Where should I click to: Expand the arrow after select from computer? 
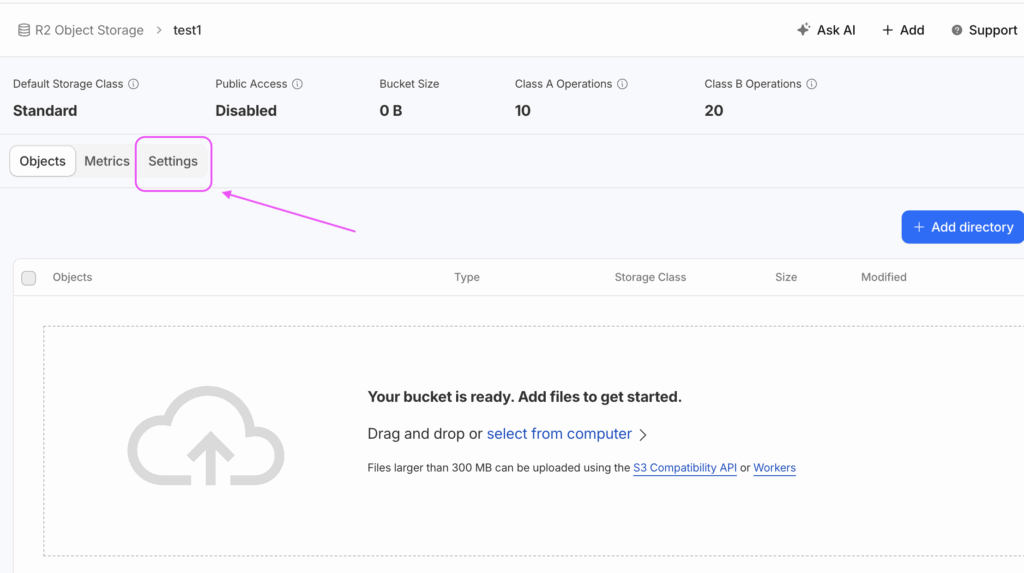click(x=643, y=435)
